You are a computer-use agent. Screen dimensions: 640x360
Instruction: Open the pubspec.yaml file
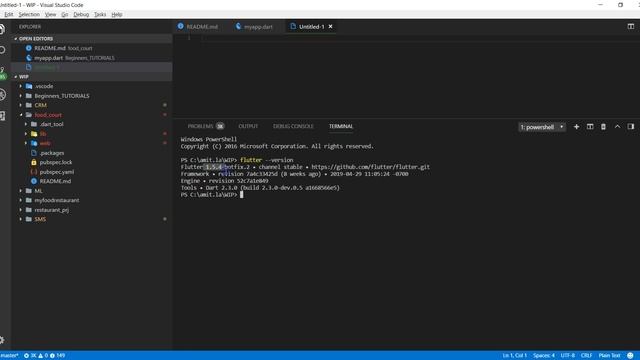pos(57,172)
